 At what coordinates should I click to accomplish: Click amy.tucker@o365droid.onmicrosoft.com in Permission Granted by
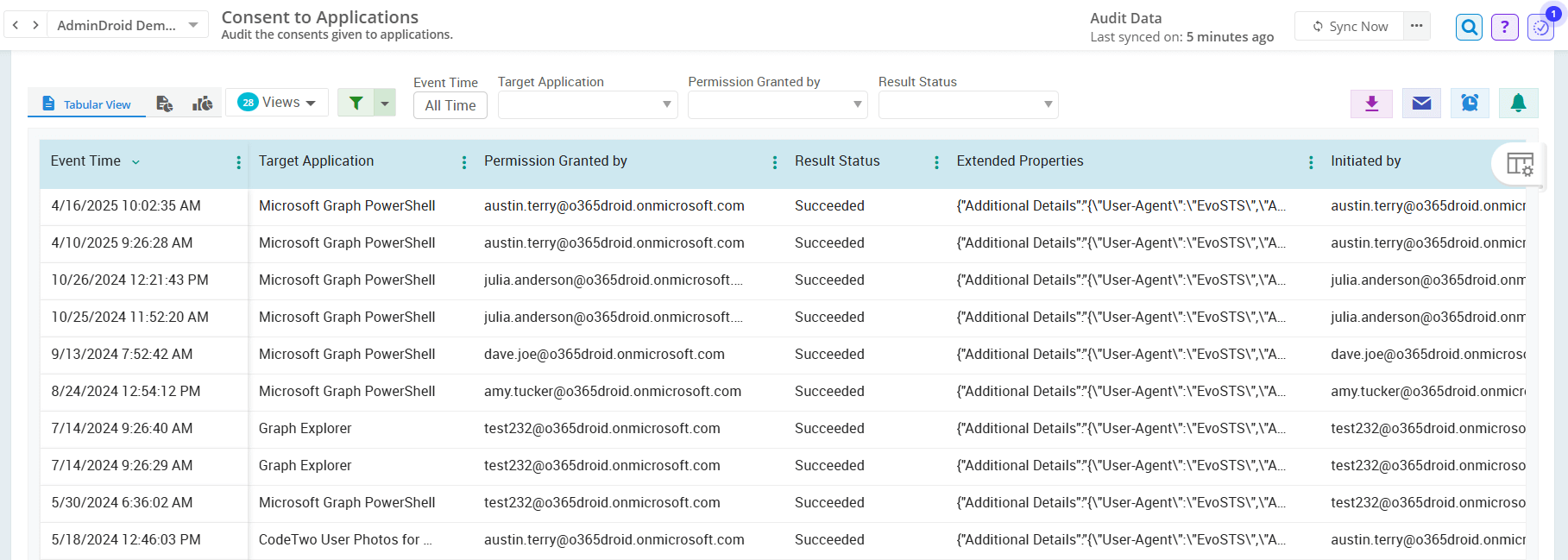point(613,391)
